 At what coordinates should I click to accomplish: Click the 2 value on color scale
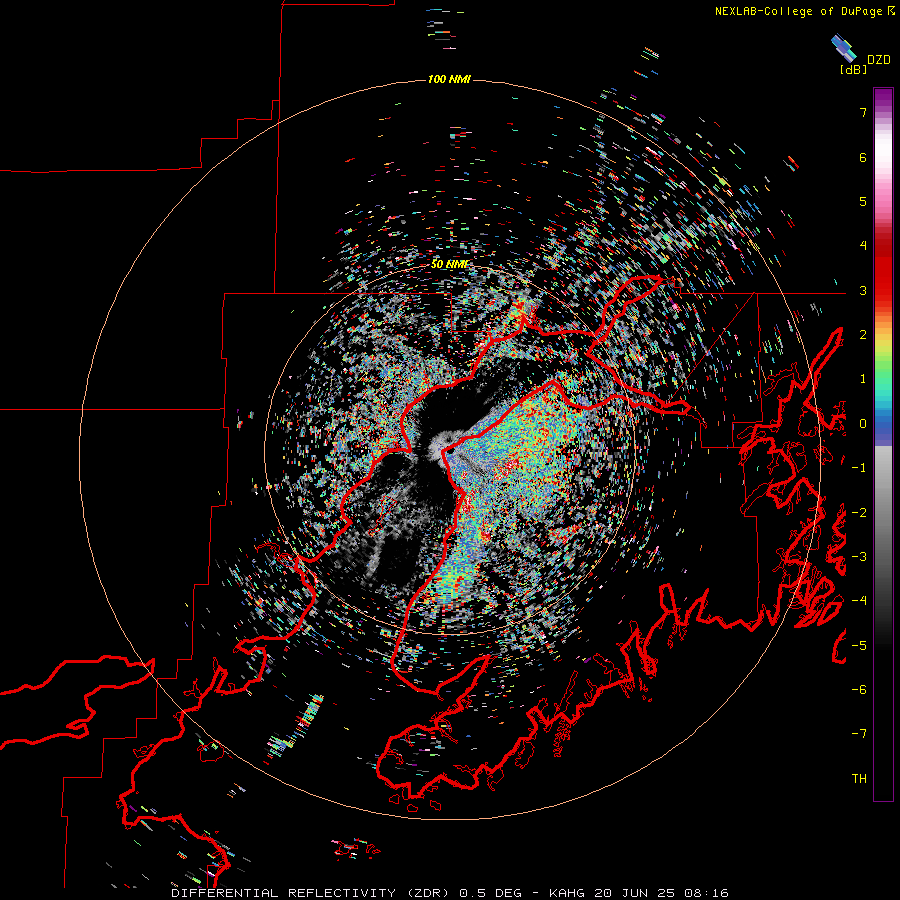(x=863, y=335)
